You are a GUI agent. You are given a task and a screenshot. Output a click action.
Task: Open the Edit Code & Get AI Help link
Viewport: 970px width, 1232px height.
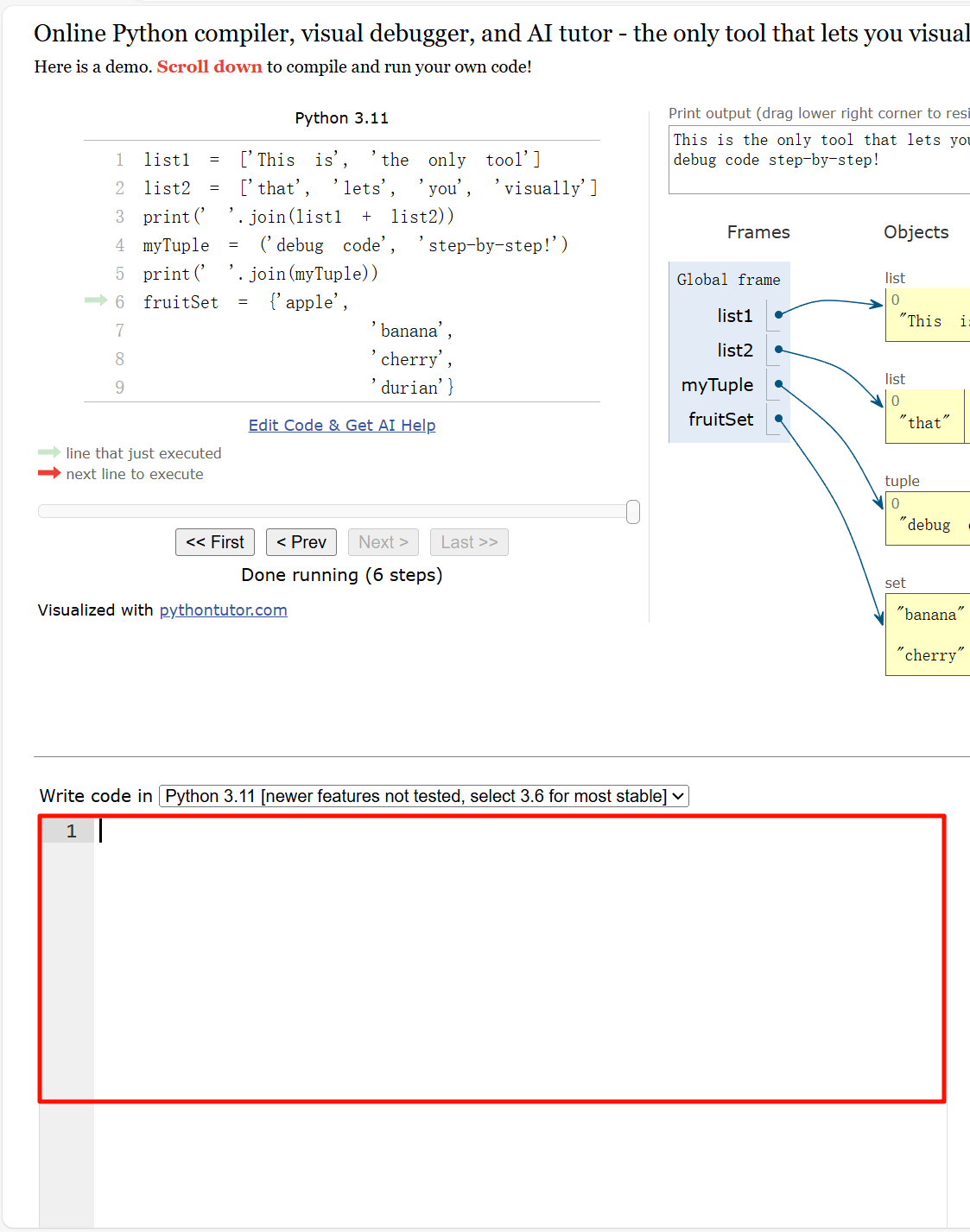point(342,425)
